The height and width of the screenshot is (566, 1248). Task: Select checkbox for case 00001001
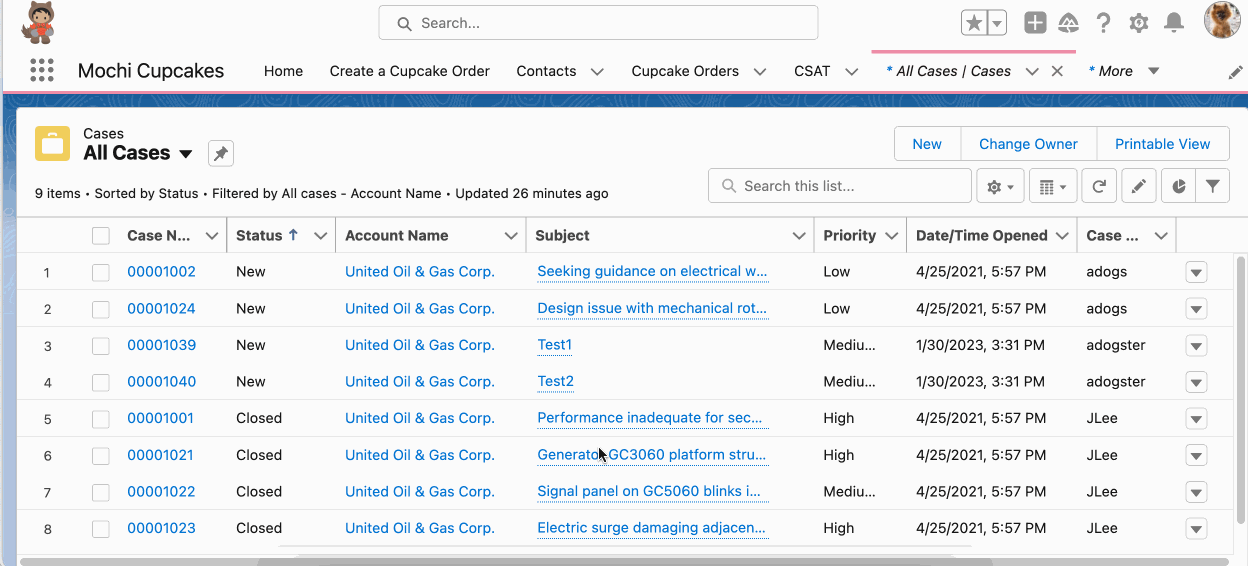[x=101, y=419]
